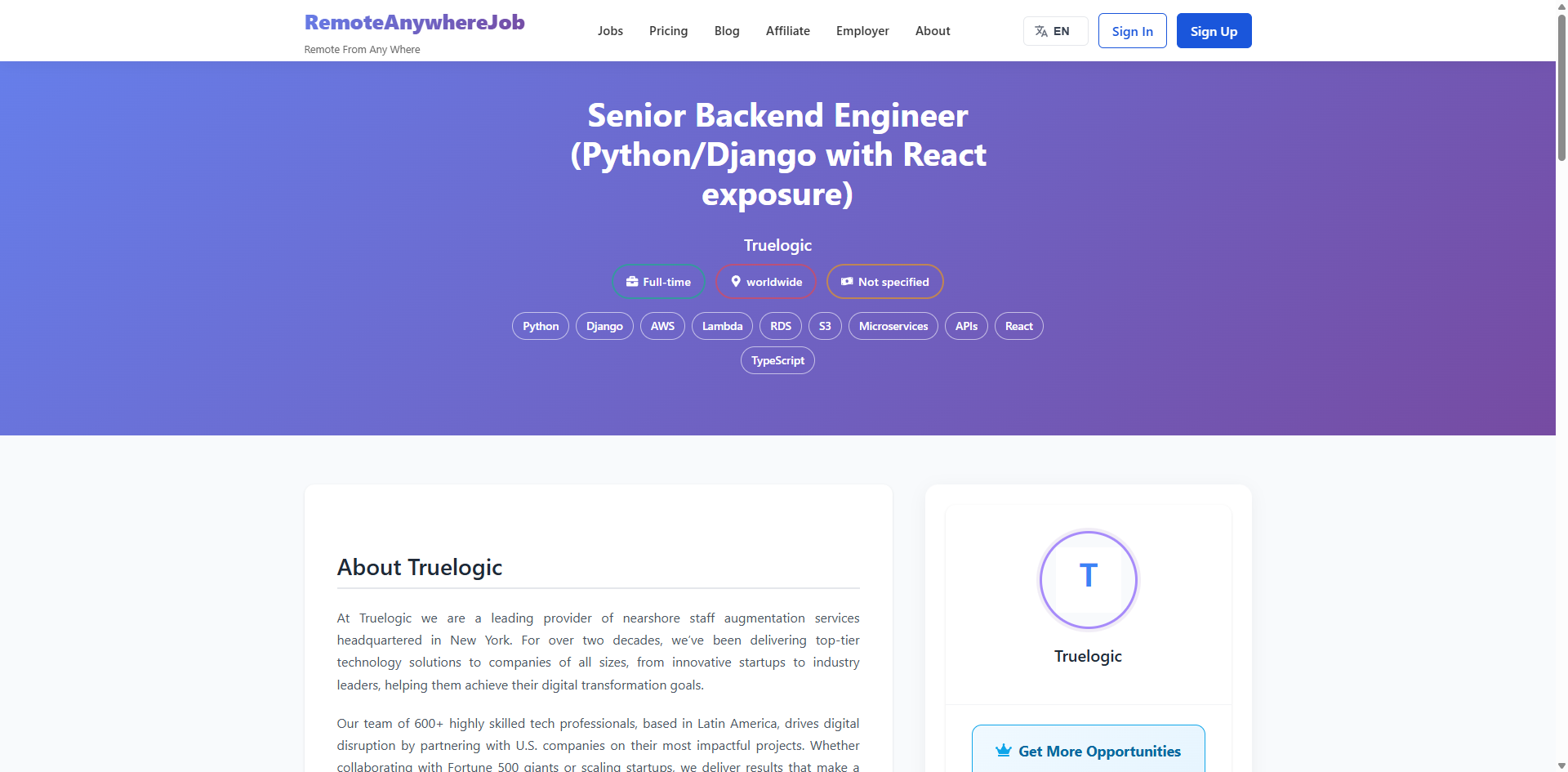The height and width of the screenshot is (772, 1568).
Task: Select the APIs skill tag
Action: click(x=966, y=326)
